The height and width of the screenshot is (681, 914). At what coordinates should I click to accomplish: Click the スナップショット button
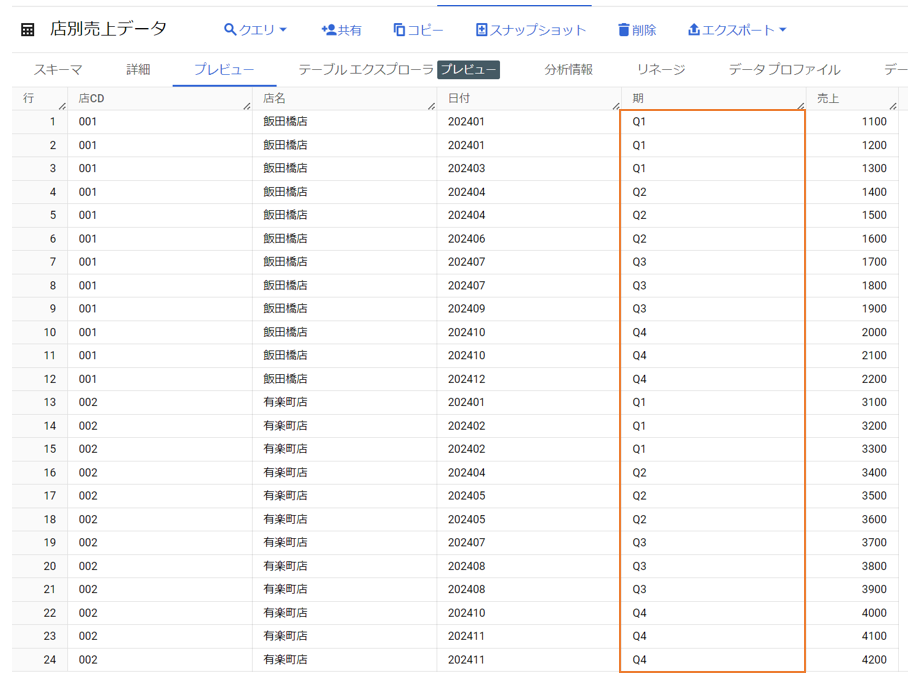pos(530,30)
